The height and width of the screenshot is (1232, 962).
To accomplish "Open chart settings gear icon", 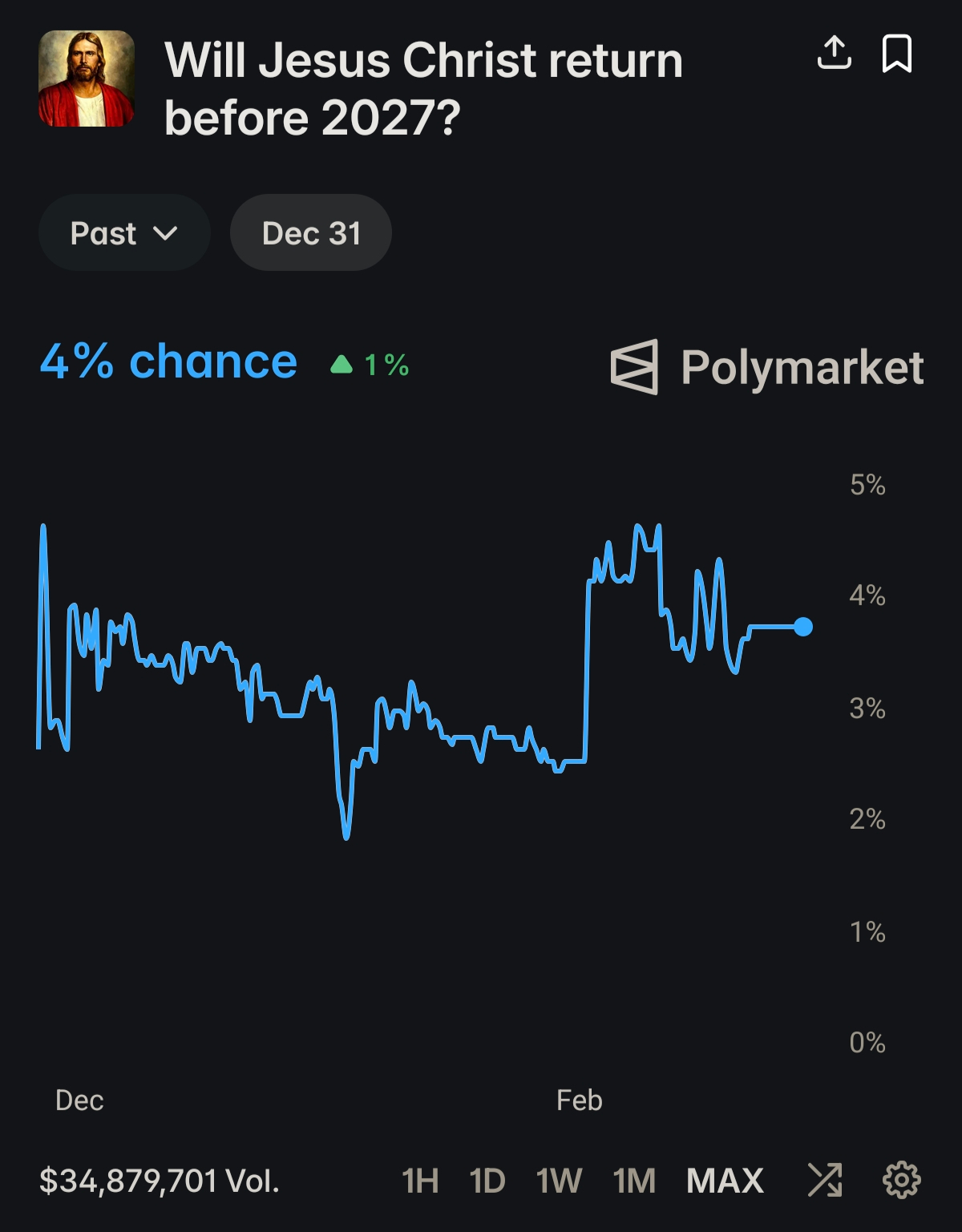I will point(901,1180).
